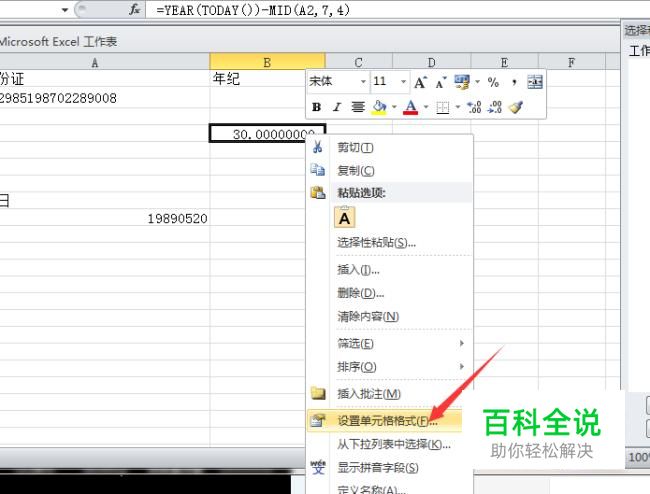Apply center alignment from mini toolbar

pyautogui.click(x=358, y=107)
